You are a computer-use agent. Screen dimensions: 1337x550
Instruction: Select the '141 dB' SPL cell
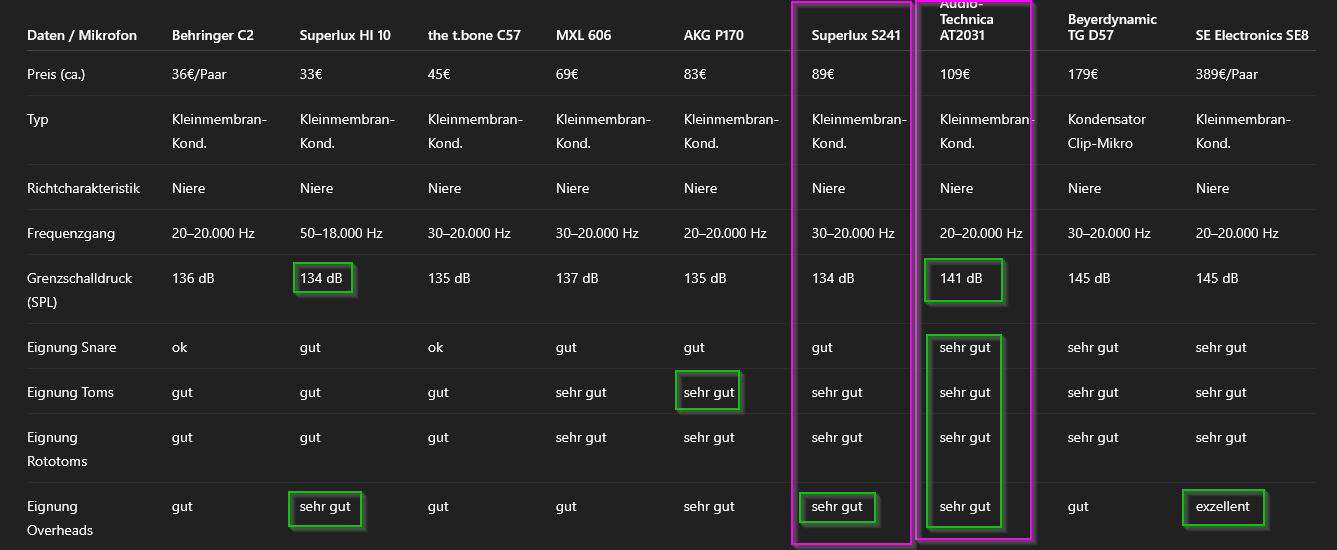[x=961, y=278]
